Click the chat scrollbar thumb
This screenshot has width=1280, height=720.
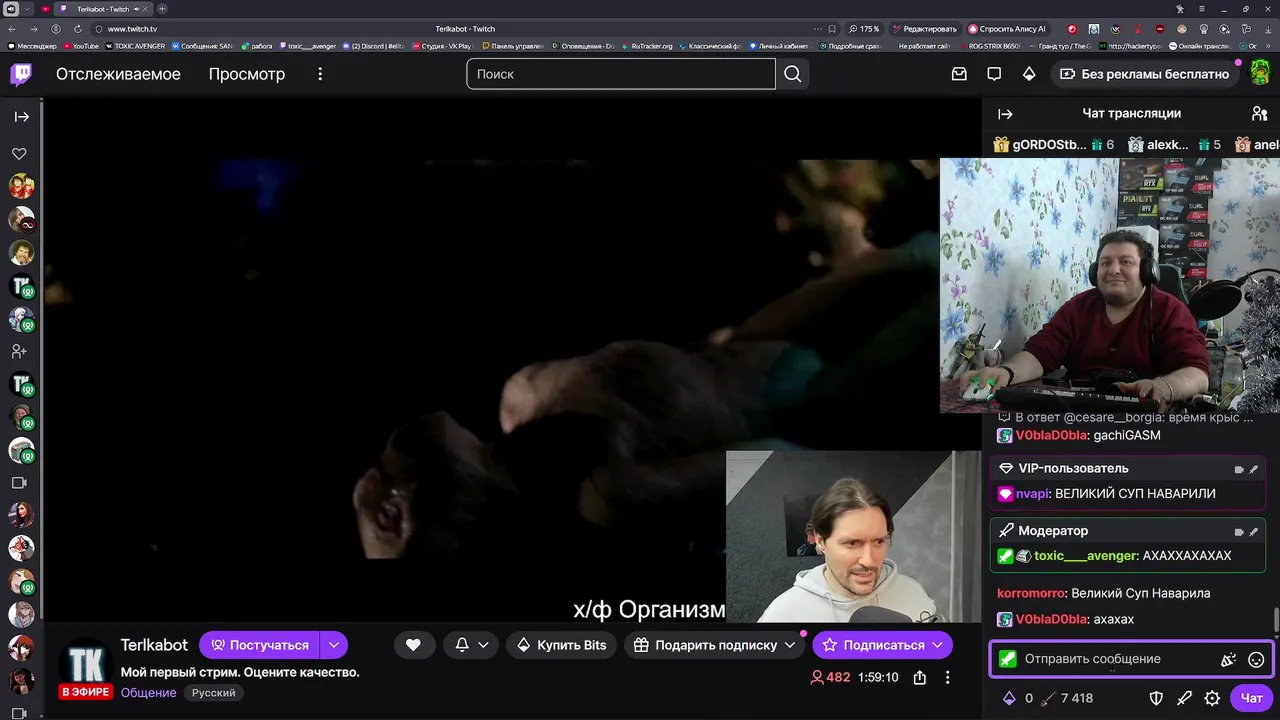click(1275, 621)
